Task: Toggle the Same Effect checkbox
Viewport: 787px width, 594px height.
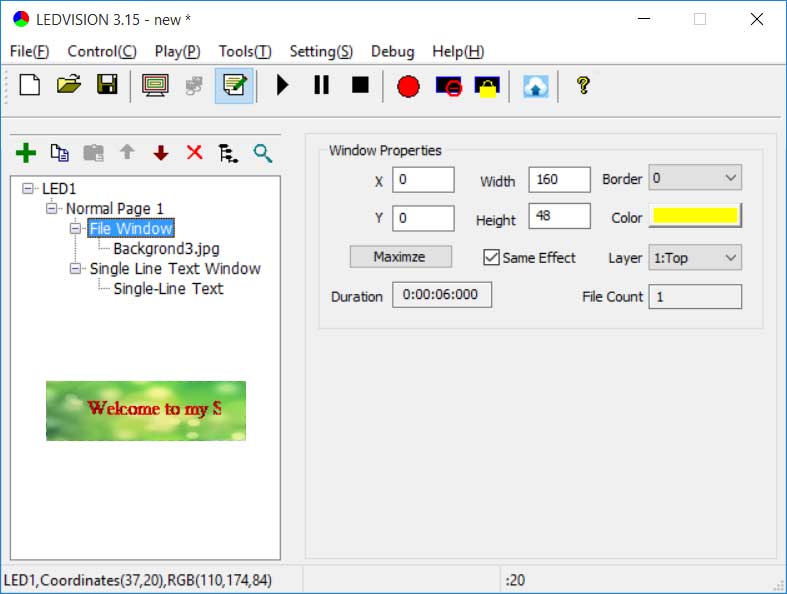Action: 491,258
